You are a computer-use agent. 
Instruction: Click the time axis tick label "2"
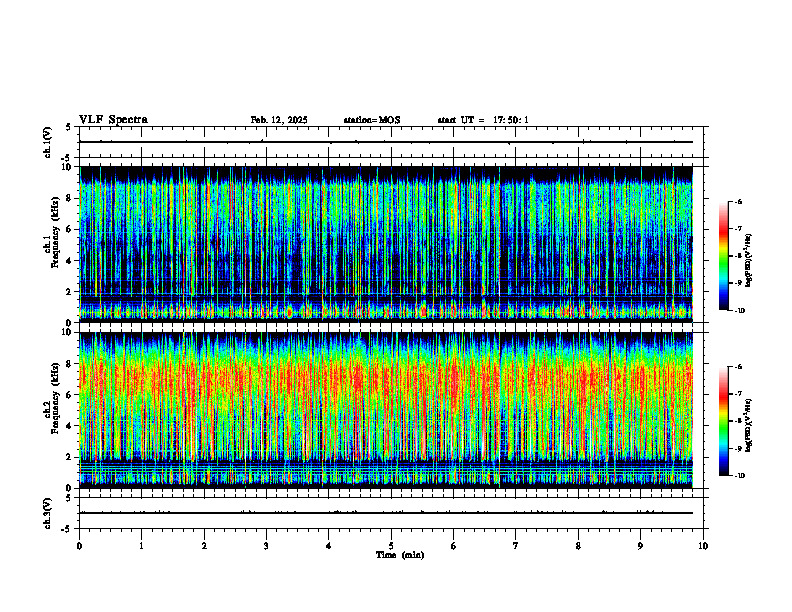(204, 546)
